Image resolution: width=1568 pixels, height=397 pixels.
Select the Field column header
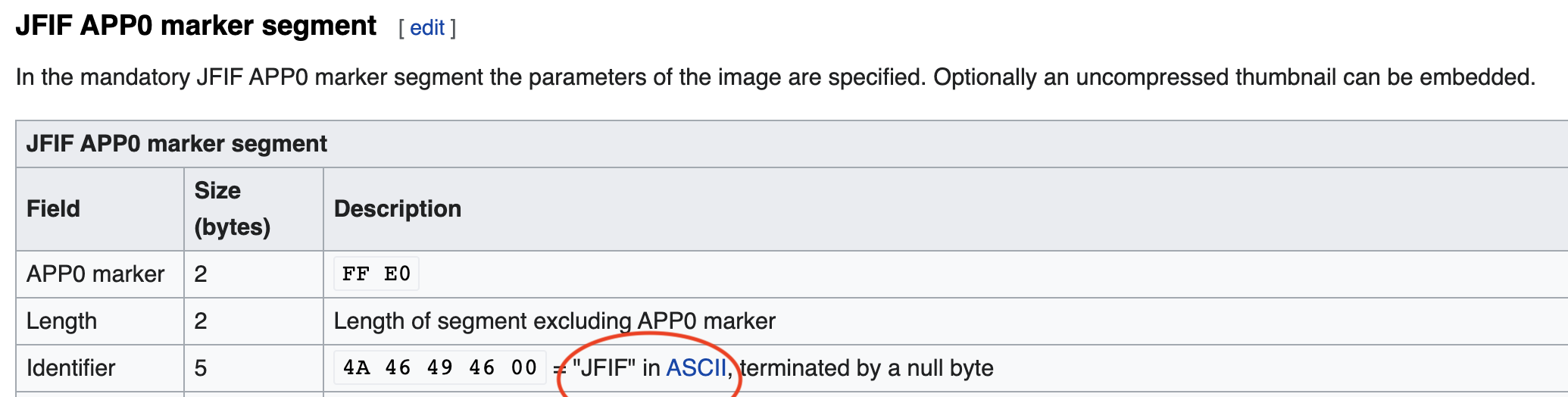pos(53,209)
